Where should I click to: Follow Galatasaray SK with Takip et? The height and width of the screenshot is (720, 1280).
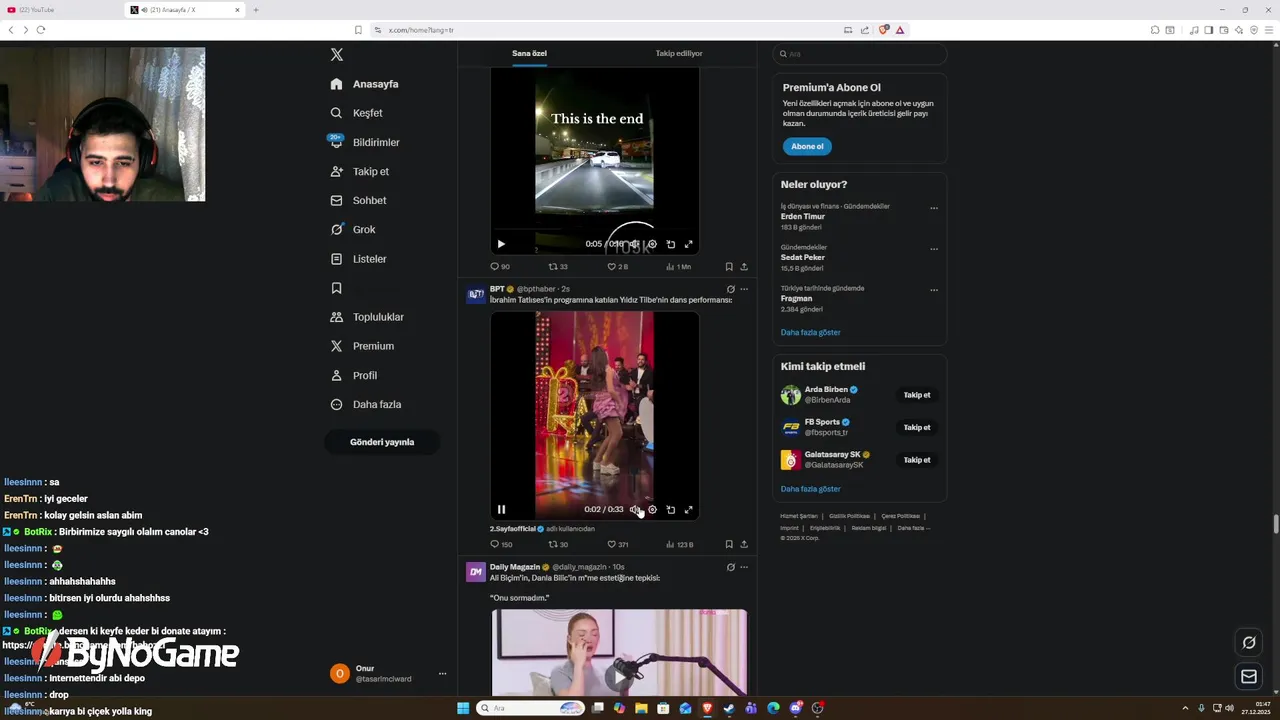click(x=917, y=460)
